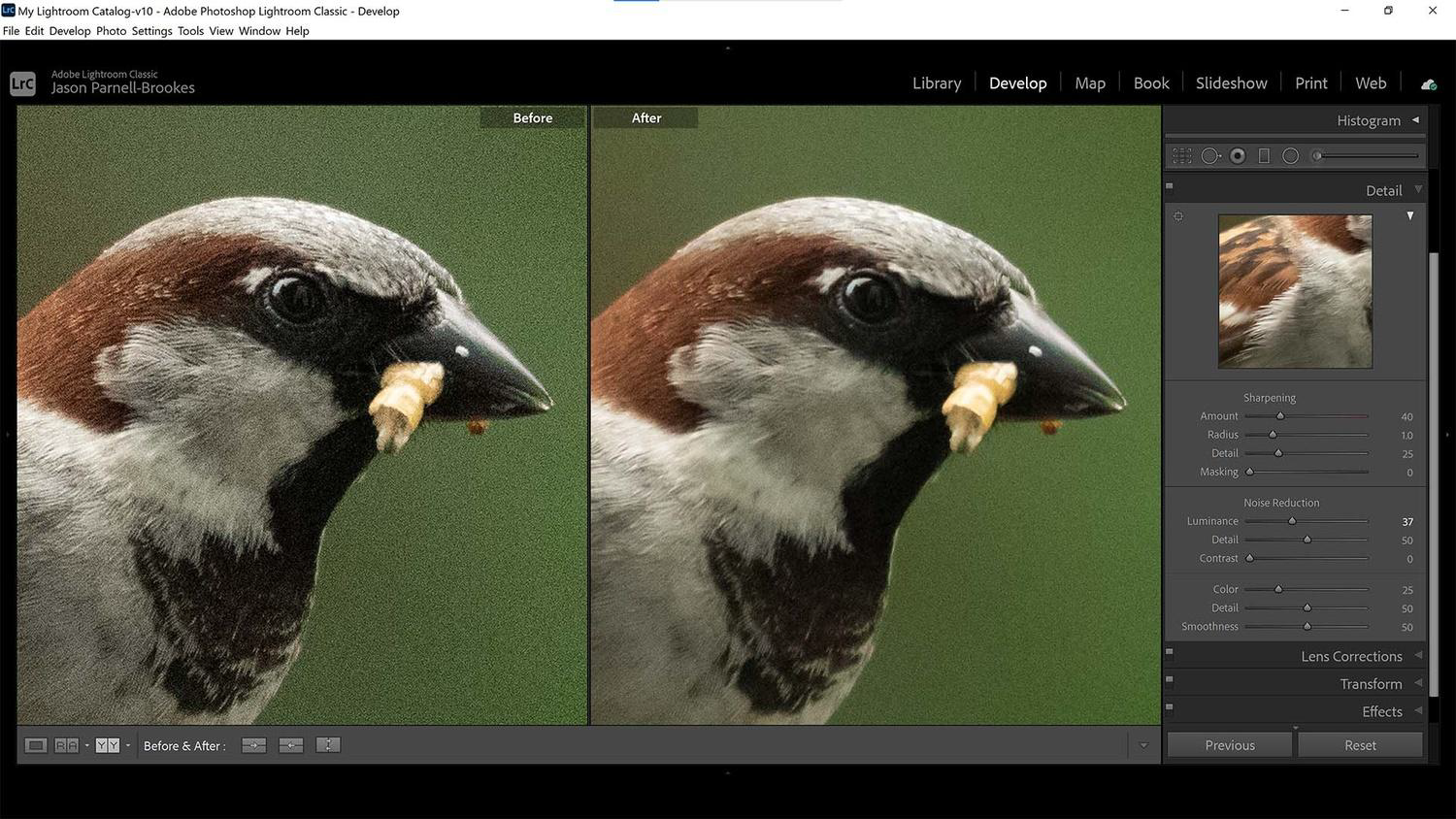Toggle the Effects panel switch

(x=1170, y=708)
